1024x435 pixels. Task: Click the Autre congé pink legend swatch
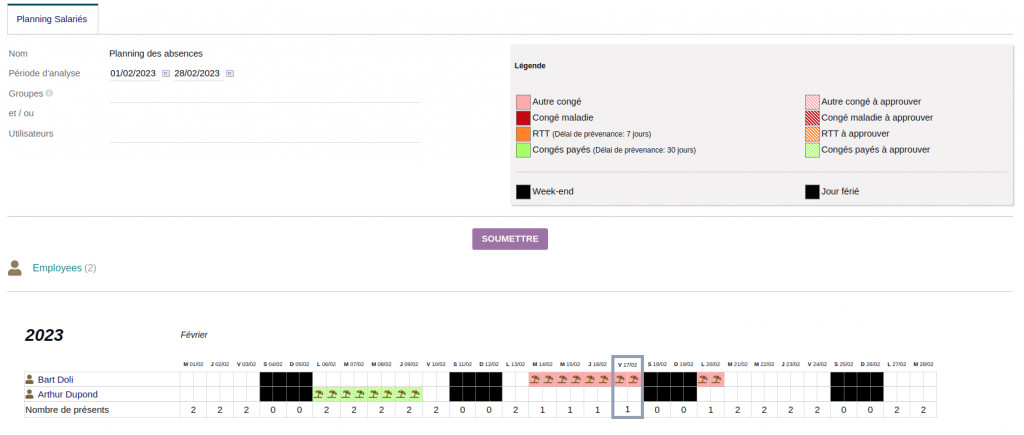523,102
